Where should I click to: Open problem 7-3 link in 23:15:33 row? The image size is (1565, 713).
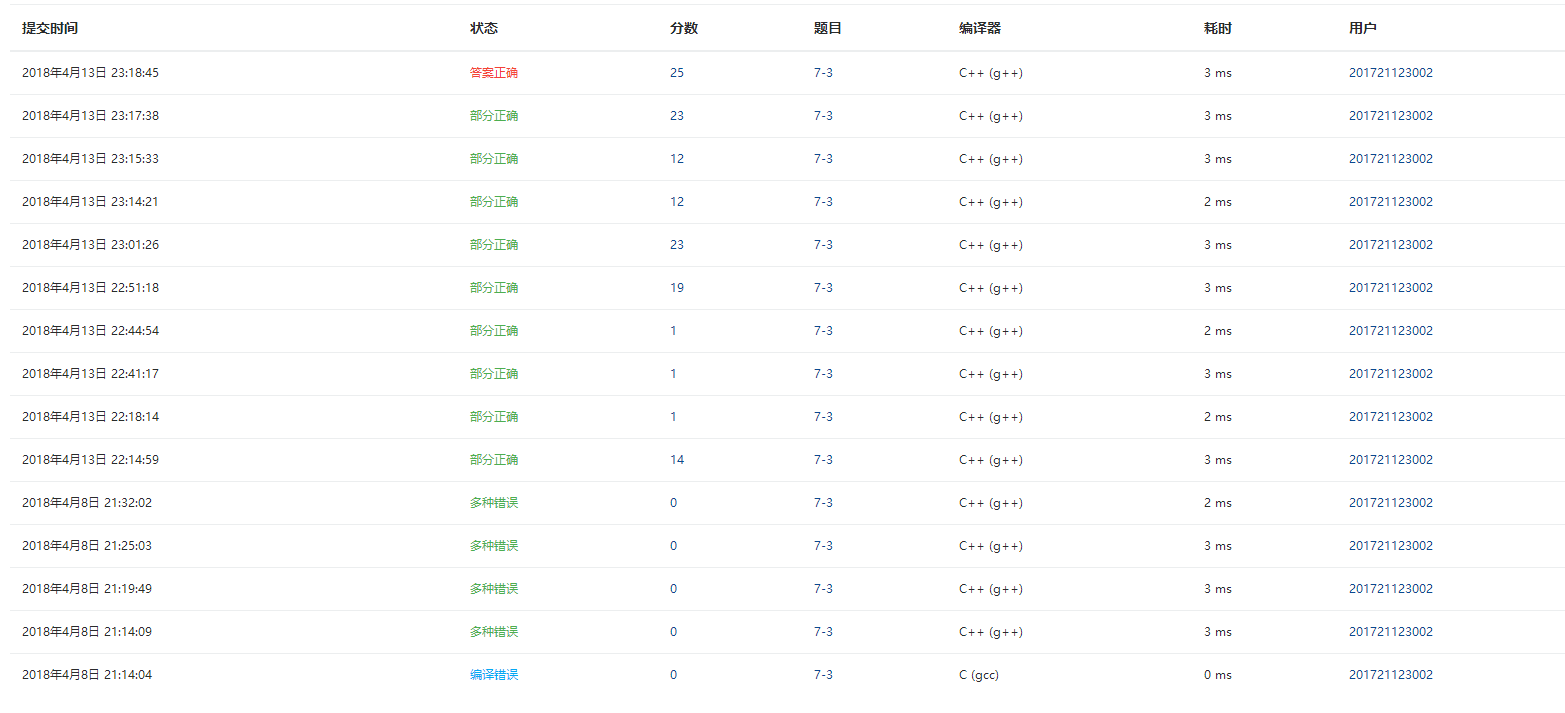pos(823,159)
